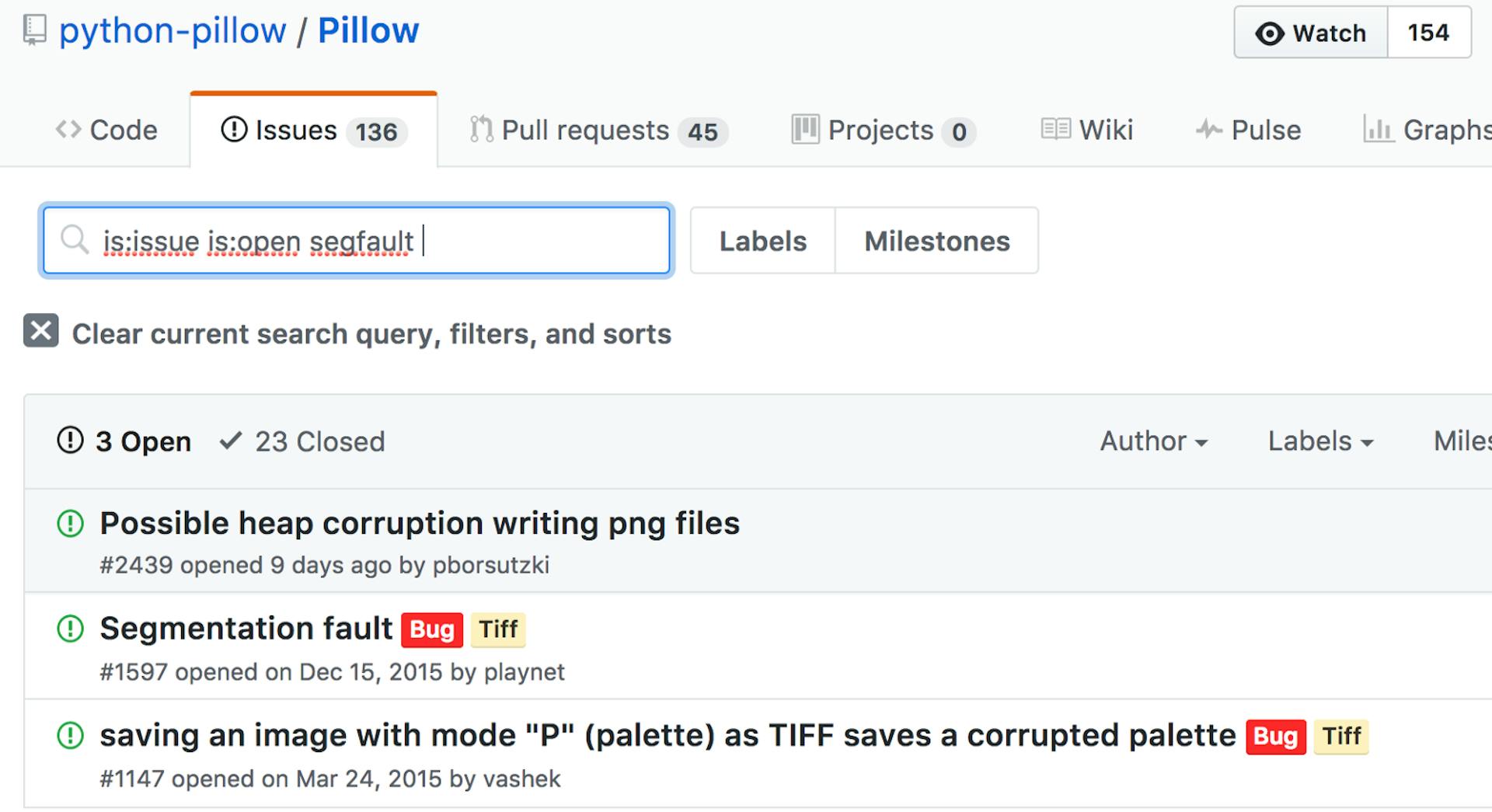
Task: Click the red Bug label on the Segmentation fault issue
Action: pyautogui.click(x=431, y=629)
